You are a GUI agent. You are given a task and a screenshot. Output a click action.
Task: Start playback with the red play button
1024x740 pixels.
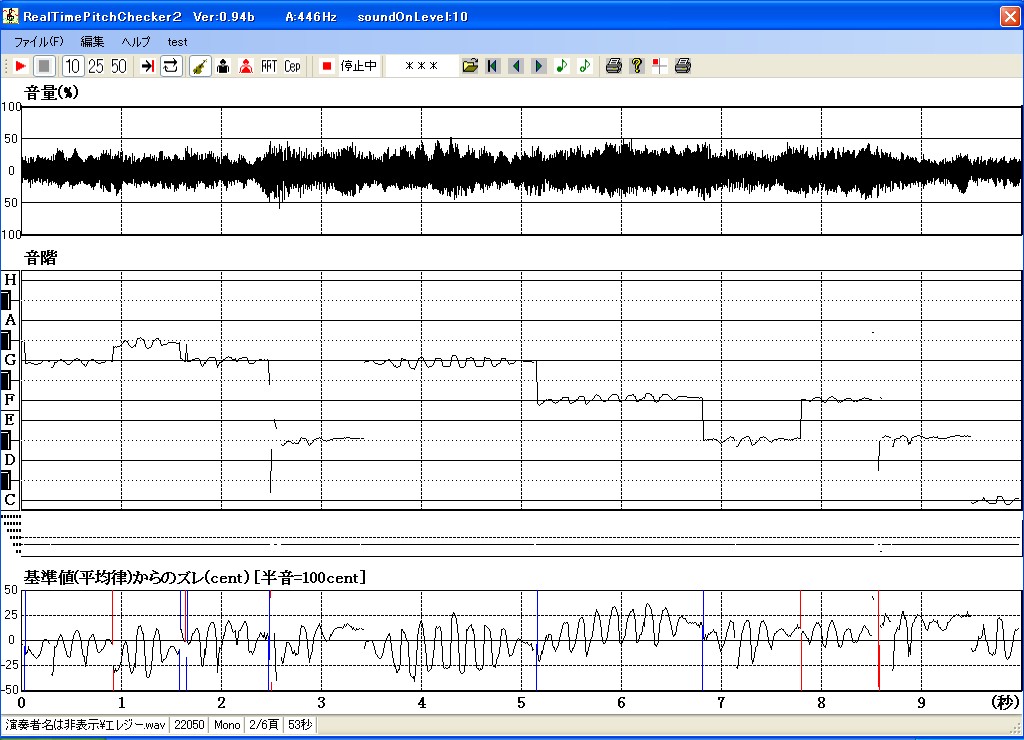pos(20,66)
